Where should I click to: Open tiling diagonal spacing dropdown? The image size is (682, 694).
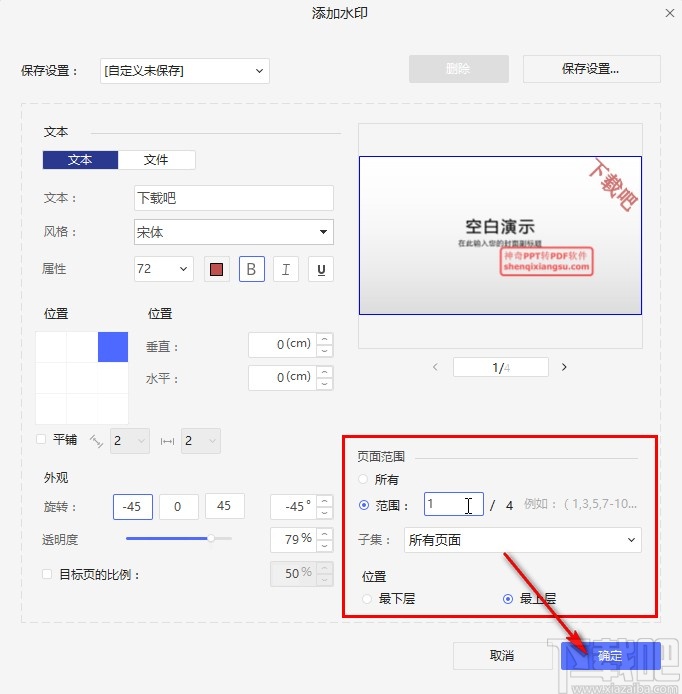click(x=130, y=441)
